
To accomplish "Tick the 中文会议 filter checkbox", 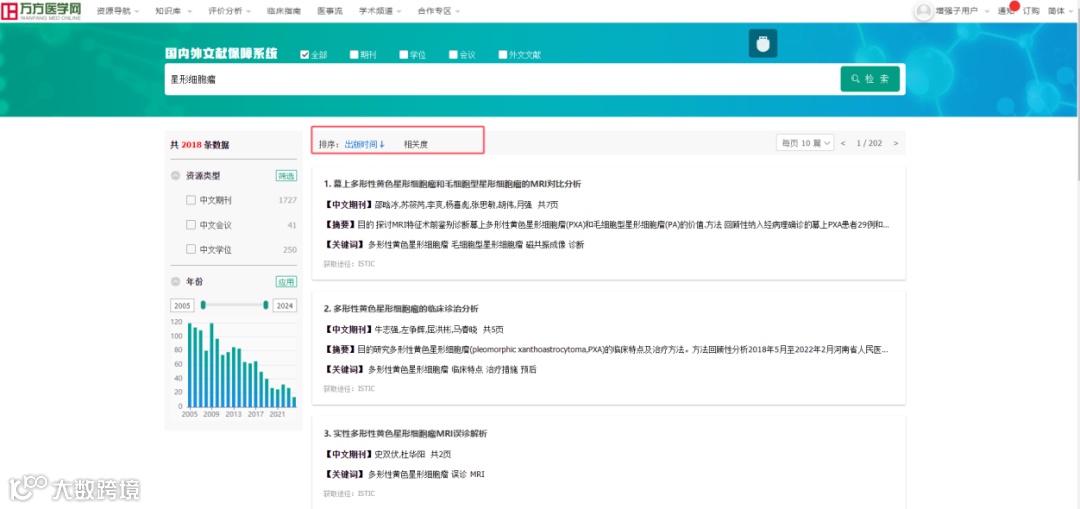I will [x=191, y=225].
